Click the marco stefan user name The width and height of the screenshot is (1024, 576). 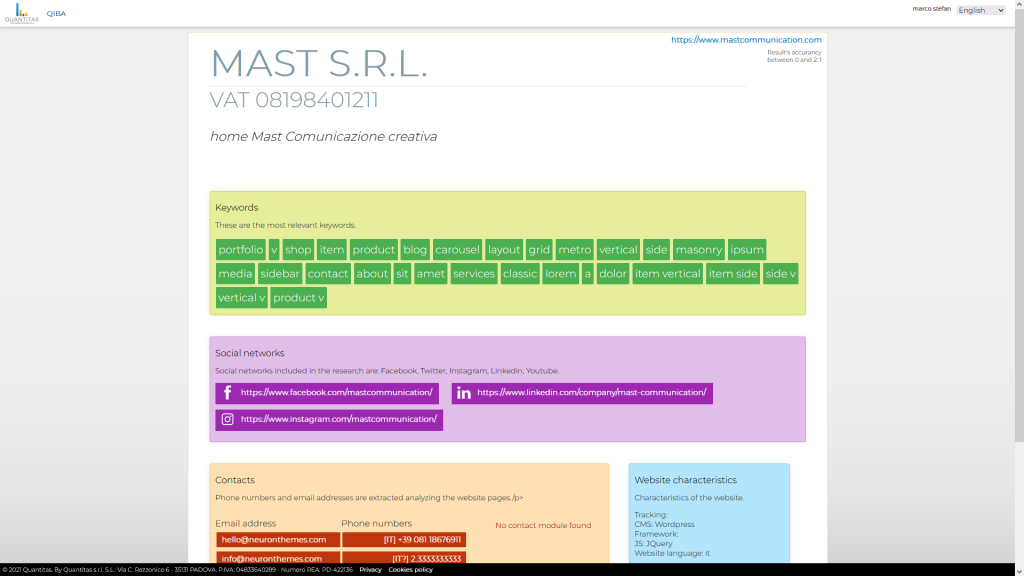click(931, 8)
